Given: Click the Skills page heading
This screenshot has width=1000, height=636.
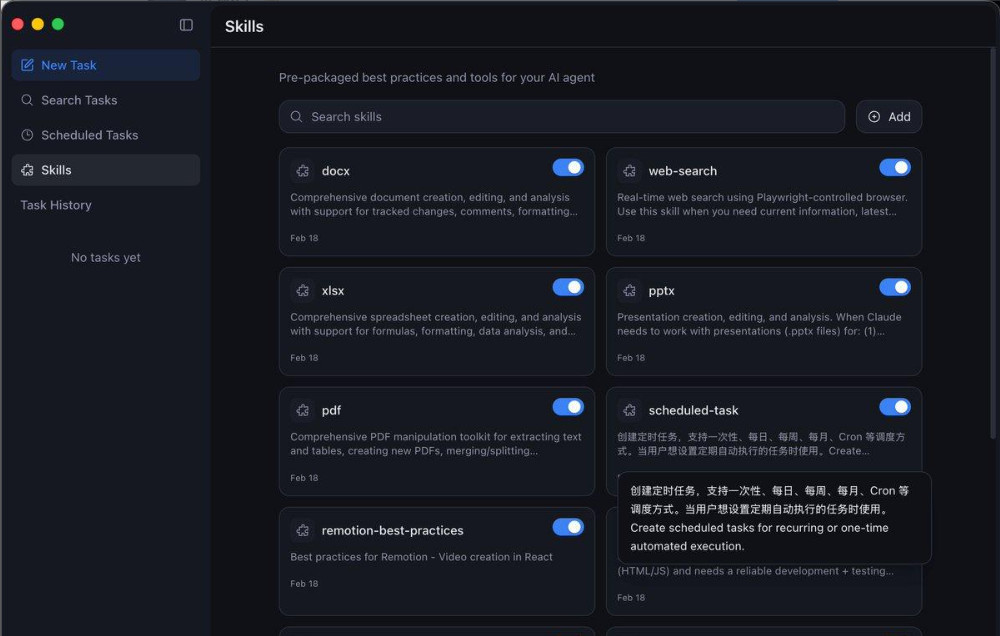Looking at the screenshot, I should click(244, 26).
